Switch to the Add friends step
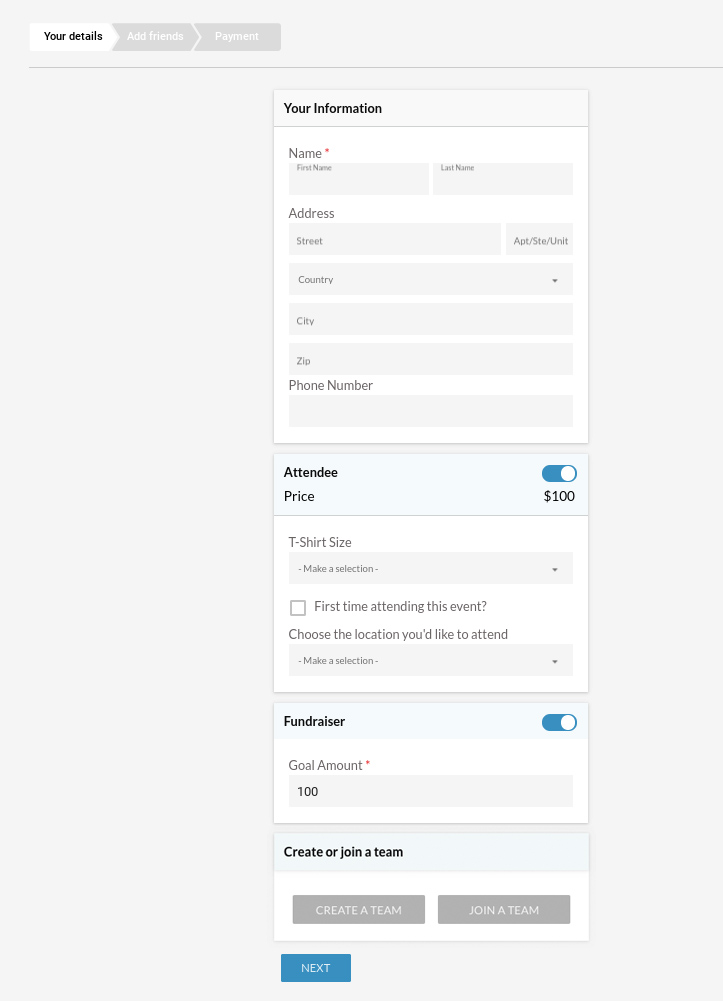Image resolution: width=723 pixels, height=1001 pixels. (154, 36)
